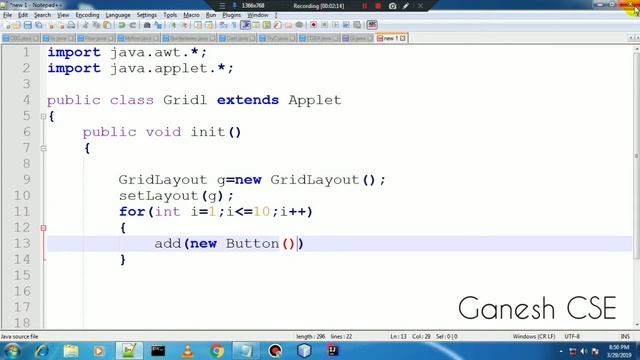Click Ln : 13 Col : 29 status field
The image size is (640, 360).
410,336
